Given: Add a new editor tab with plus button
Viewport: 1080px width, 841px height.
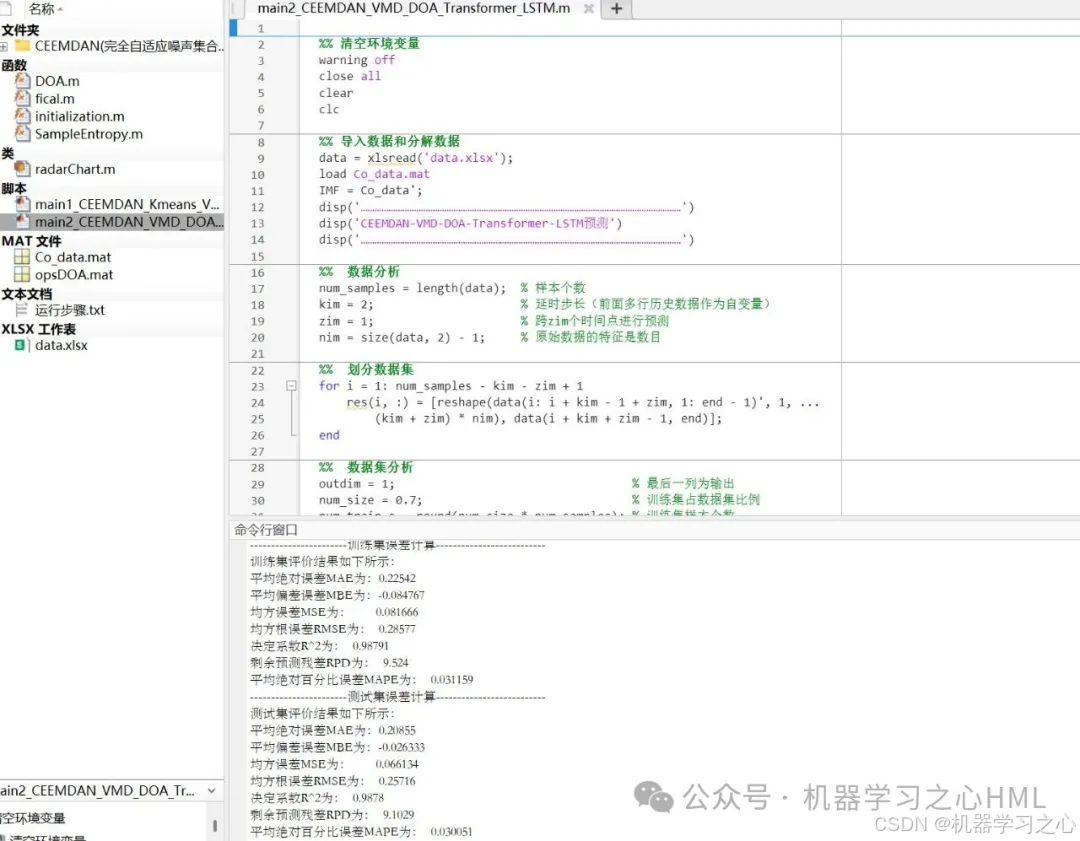Looking at the screenshot, I should [x=616, y=9].
